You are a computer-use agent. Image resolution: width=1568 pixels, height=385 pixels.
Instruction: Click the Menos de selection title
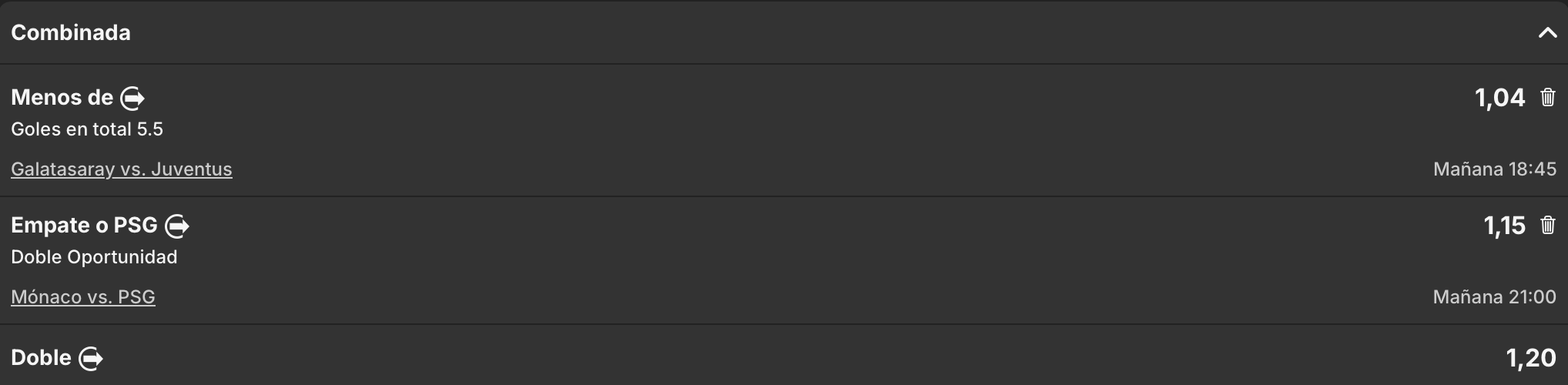tap(62, 98)
